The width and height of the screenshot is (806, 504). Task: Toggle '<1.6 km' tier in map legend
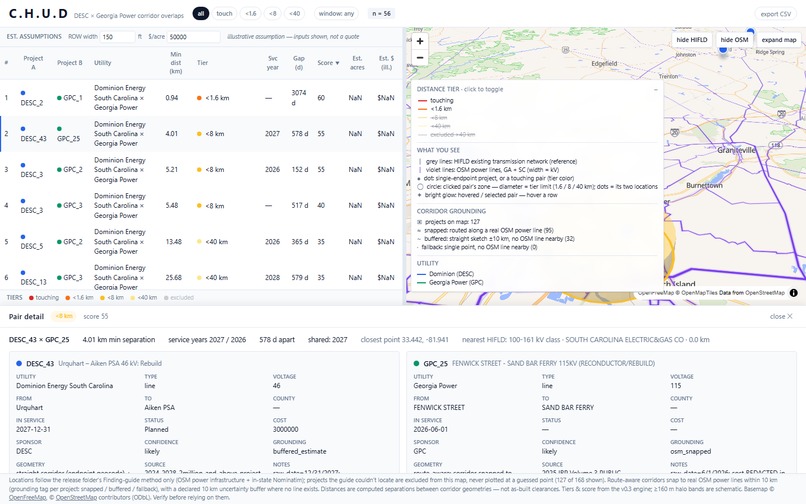[435, 109]
